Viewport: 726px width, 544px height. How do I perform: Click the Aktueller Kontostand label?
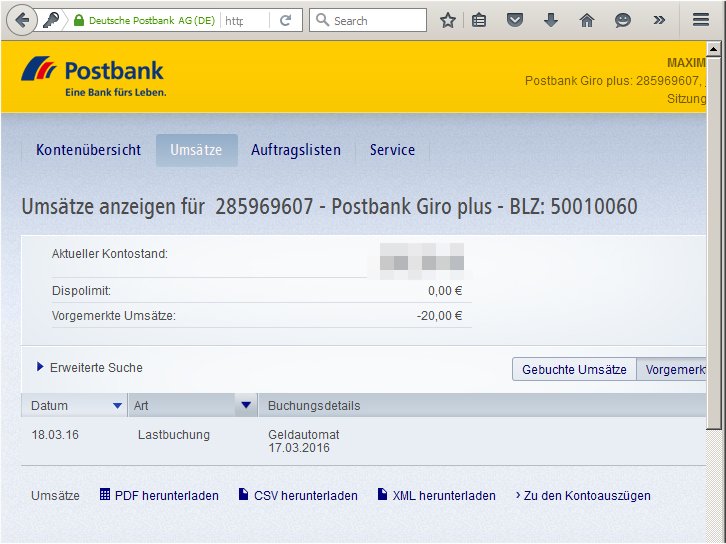coord(110,254)
